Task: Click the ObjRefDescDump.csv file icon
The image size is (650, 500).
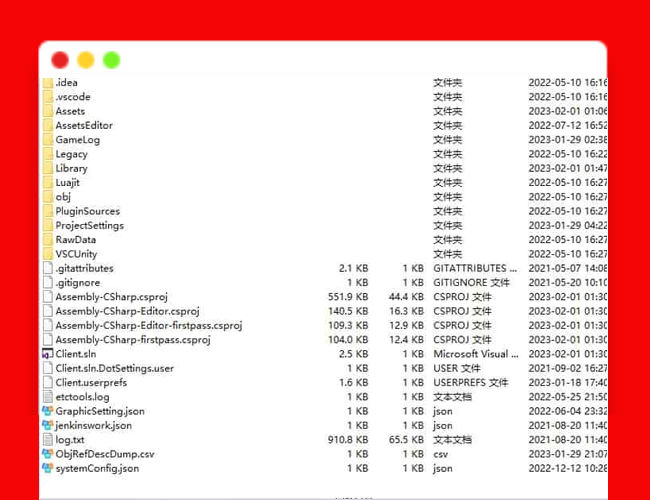Action: [x=47, y=454]
